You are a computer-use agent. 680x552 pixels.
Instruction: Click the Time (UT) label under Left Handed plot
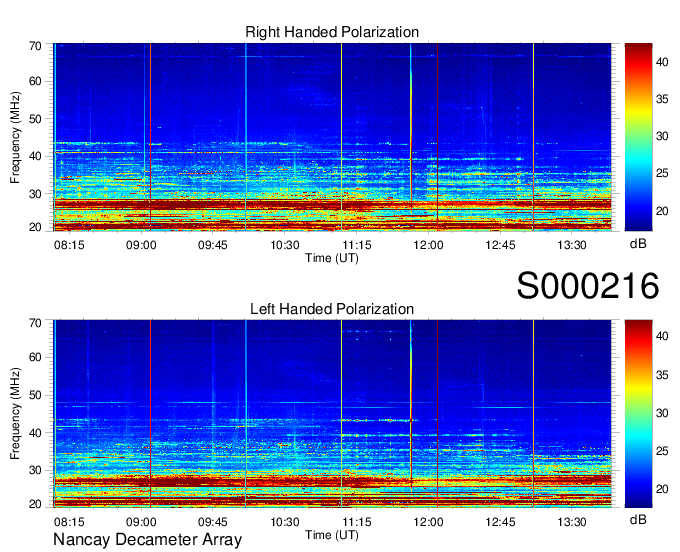[x=332, y=535]
